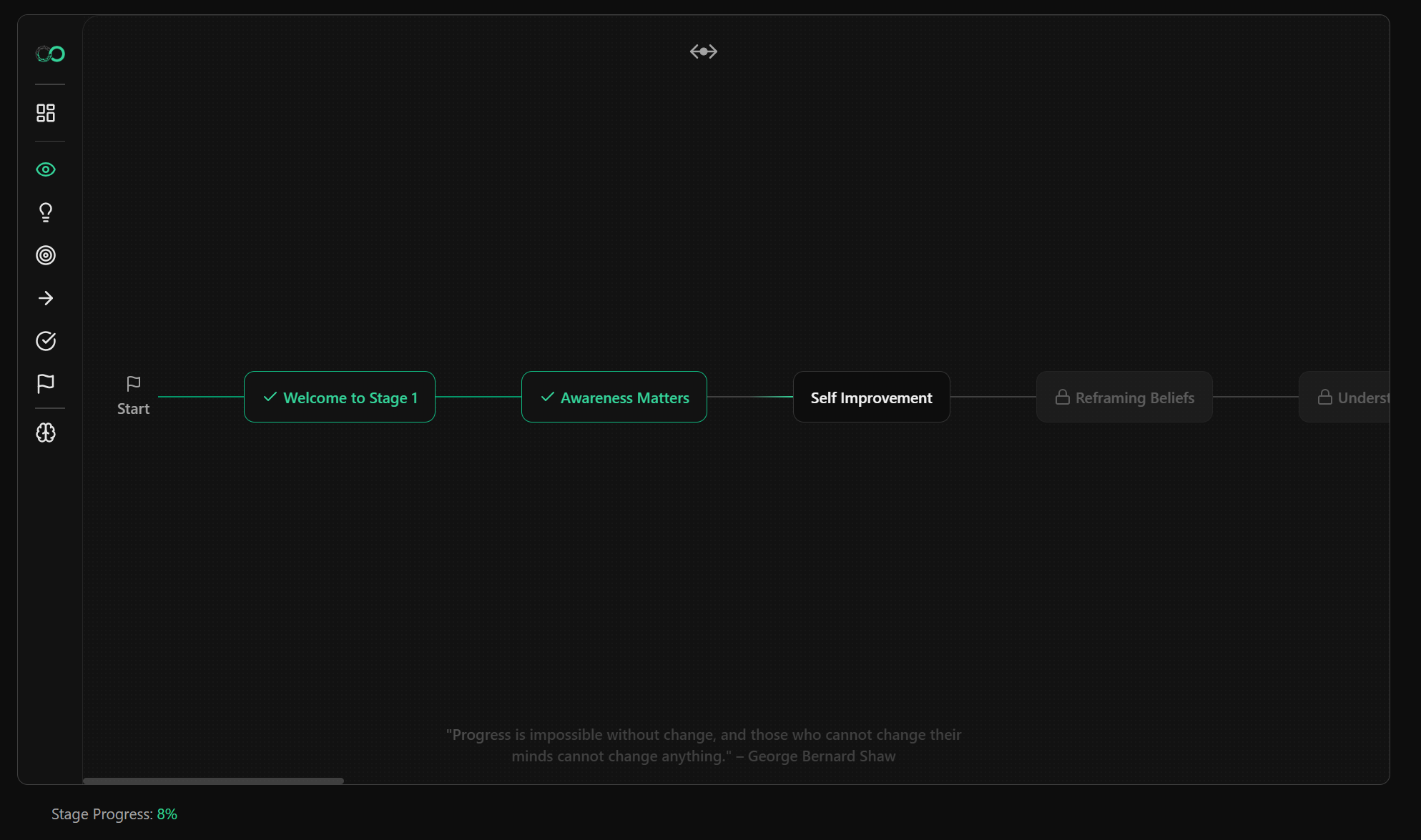
Task: Select the Self Improvement step
Action: (x=871, y=397)
